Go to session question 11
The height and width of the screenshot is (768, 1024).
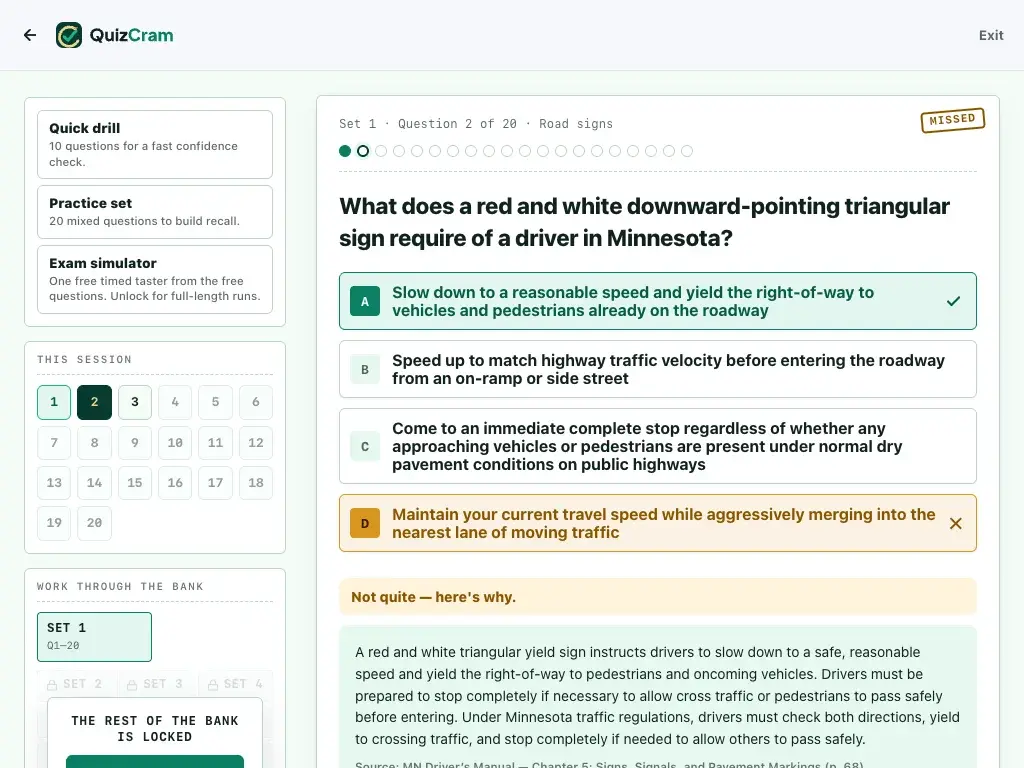(x=216, y=443)
